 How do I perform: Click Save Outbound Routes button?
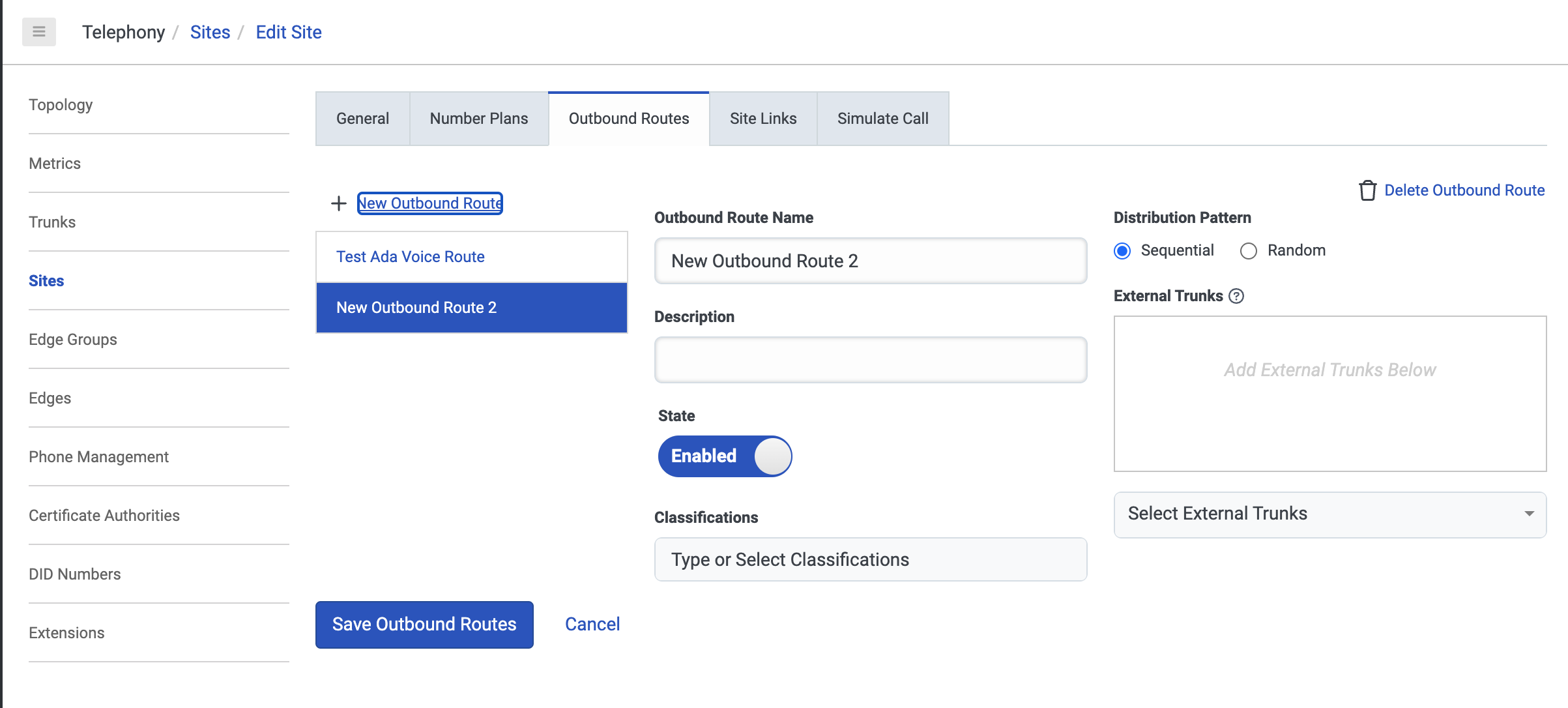(x=424, y=625)
